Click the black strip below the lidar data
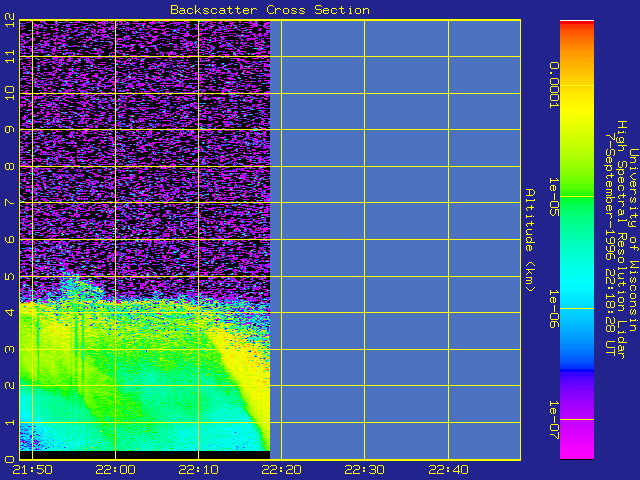The image size is (640, 480). point(145,455)
